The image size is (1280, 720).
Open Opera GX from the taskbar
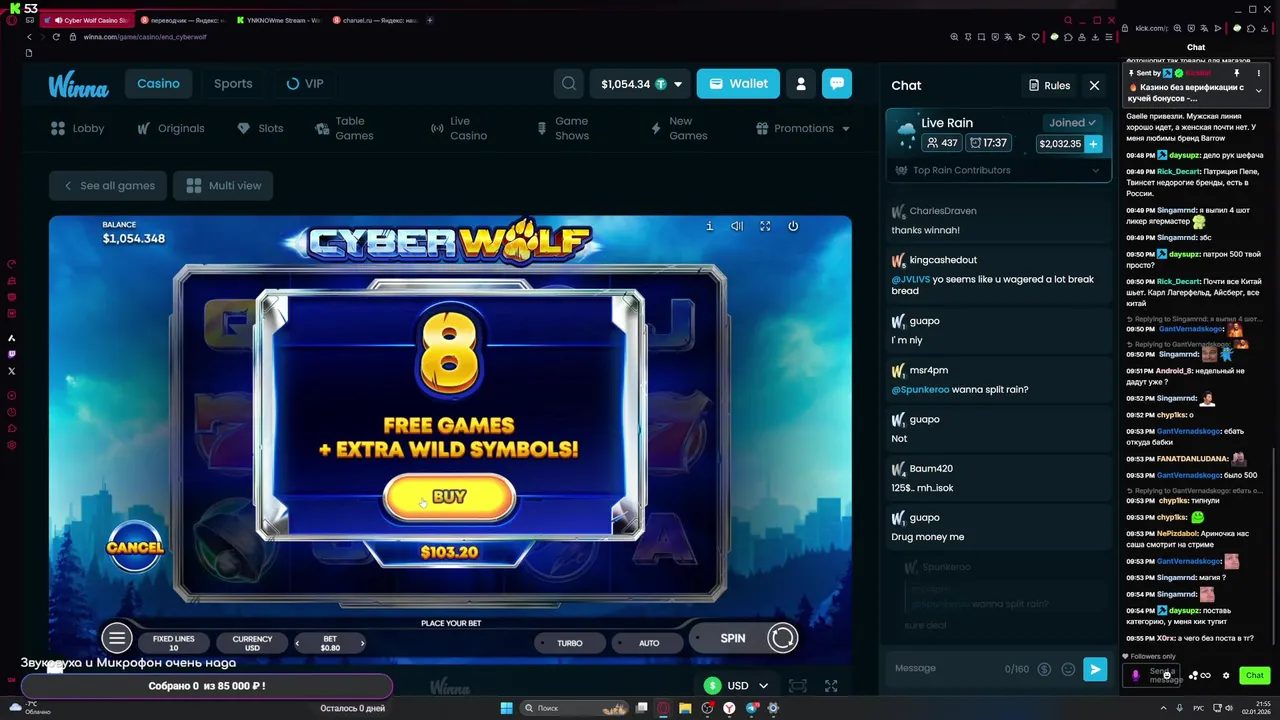tap(663, 708)
